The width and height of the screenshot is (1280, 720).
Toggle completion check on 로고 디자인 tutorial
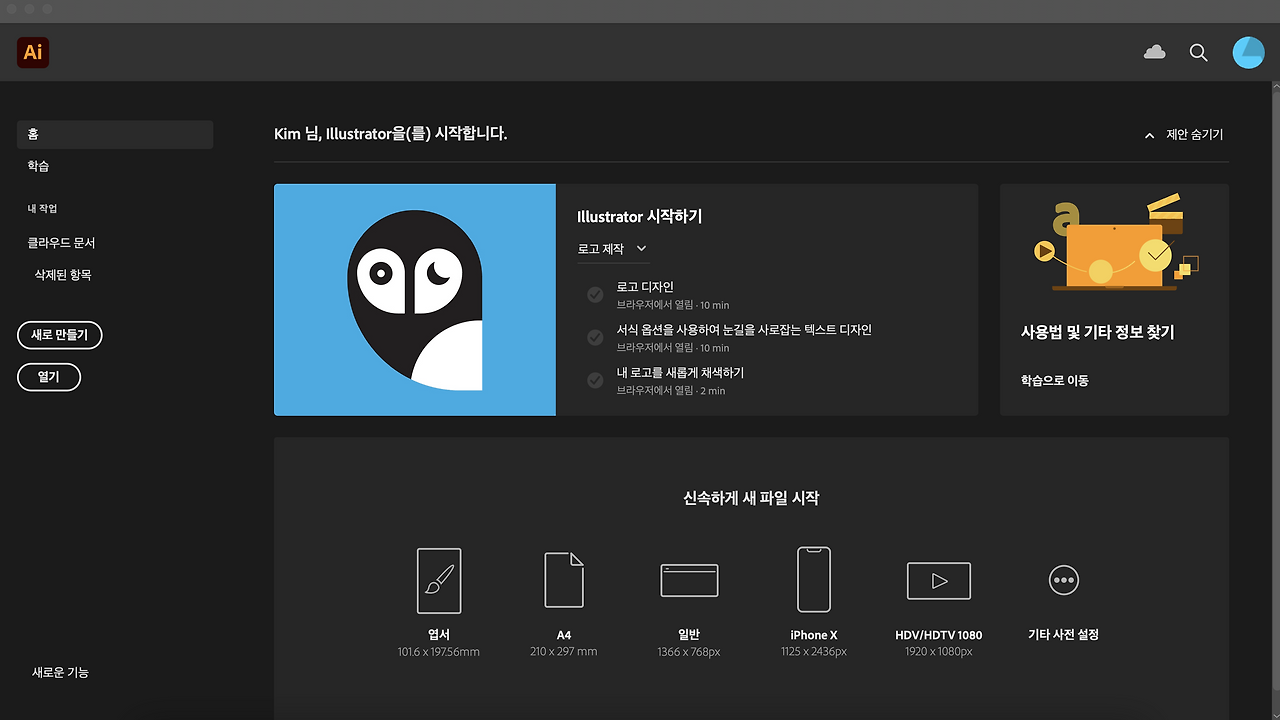tap(595, 294)
